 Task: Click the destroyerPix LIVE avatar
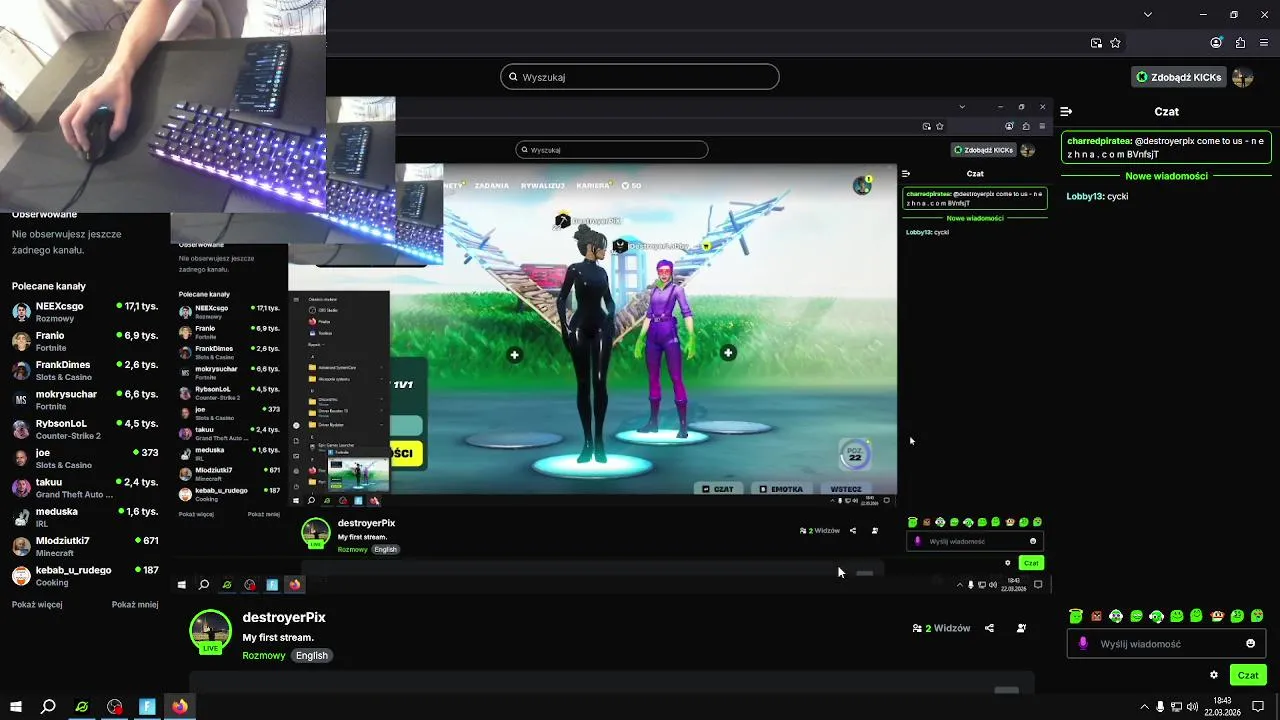click(x=211, y=632)
